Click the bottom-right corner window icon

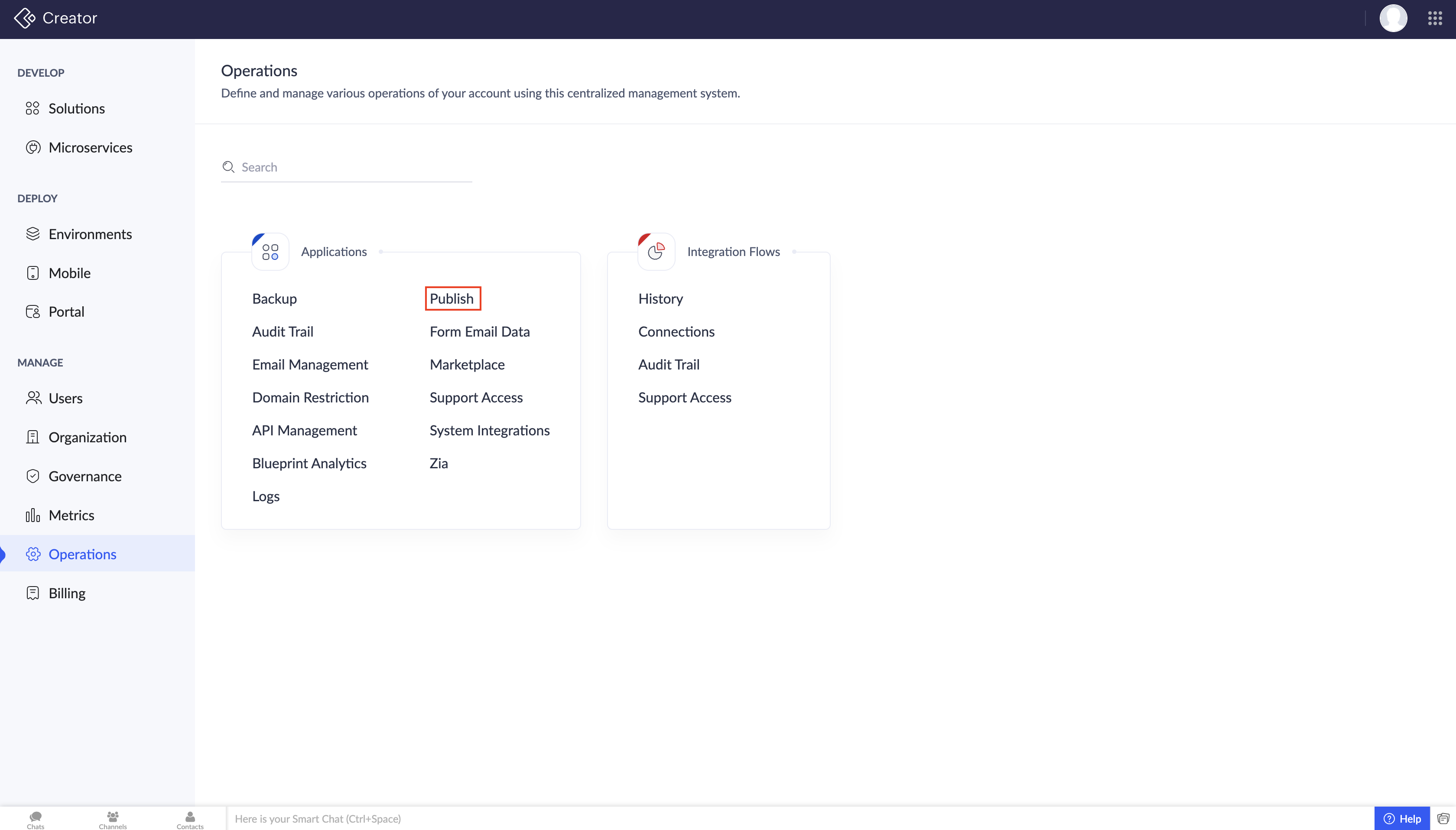click(x=1443, y=819)
